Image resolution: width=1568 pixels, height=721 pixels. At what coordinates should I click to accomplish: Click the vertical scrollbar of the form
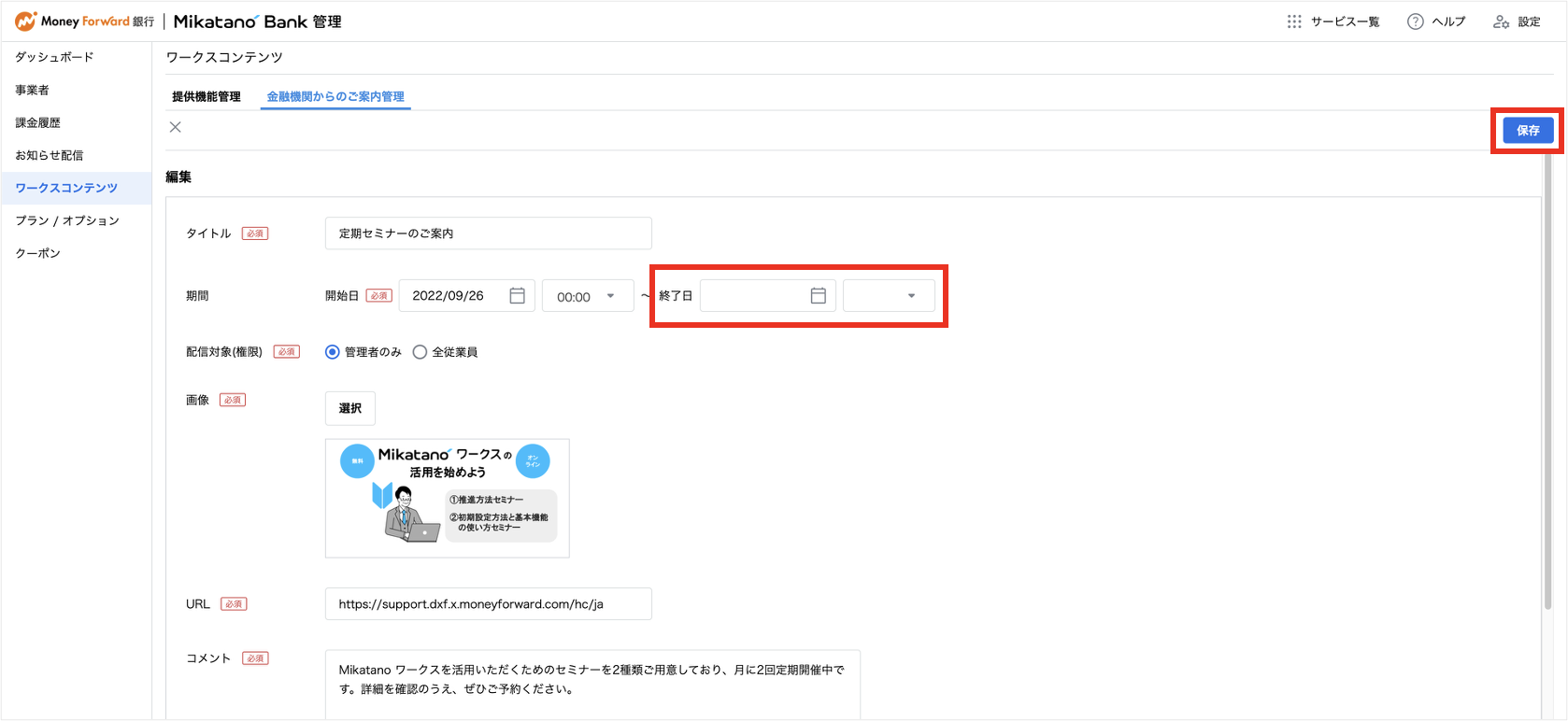click(x=1547, y=383)
